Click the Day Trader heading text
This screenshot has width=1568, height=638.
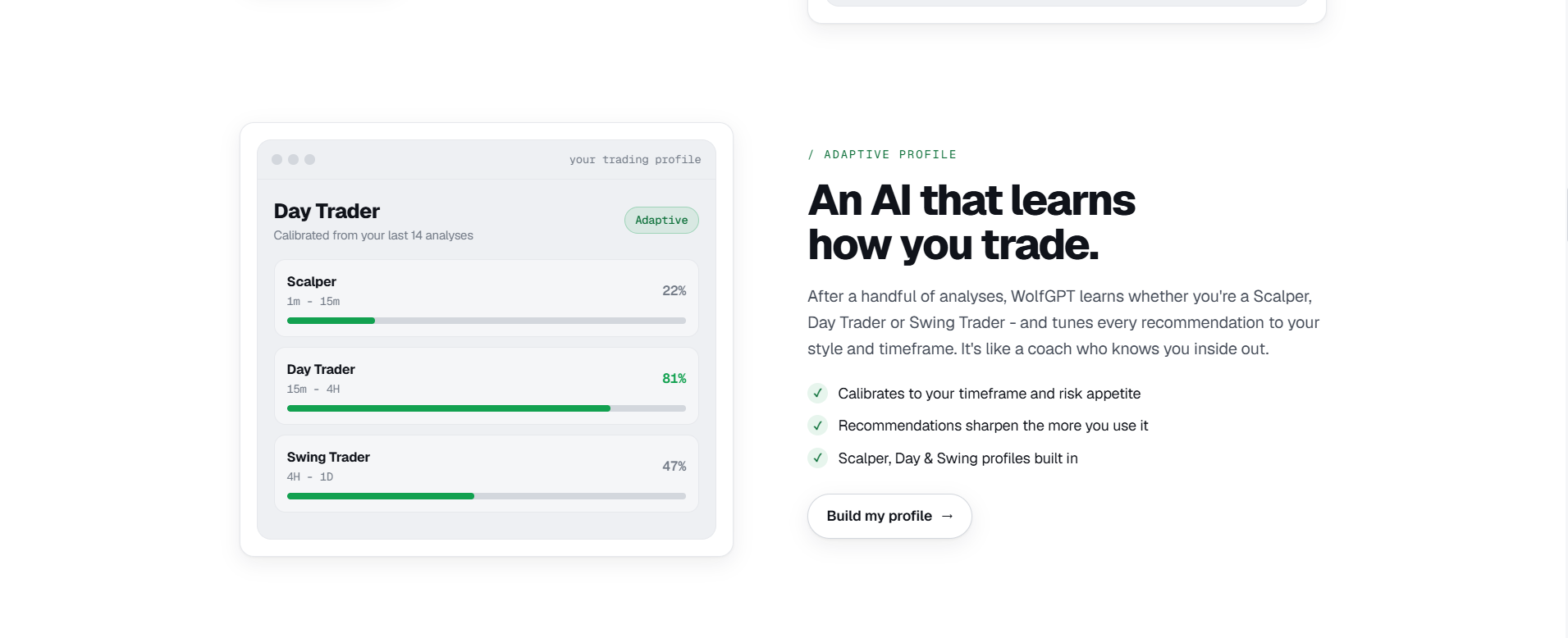coord(327,211)
